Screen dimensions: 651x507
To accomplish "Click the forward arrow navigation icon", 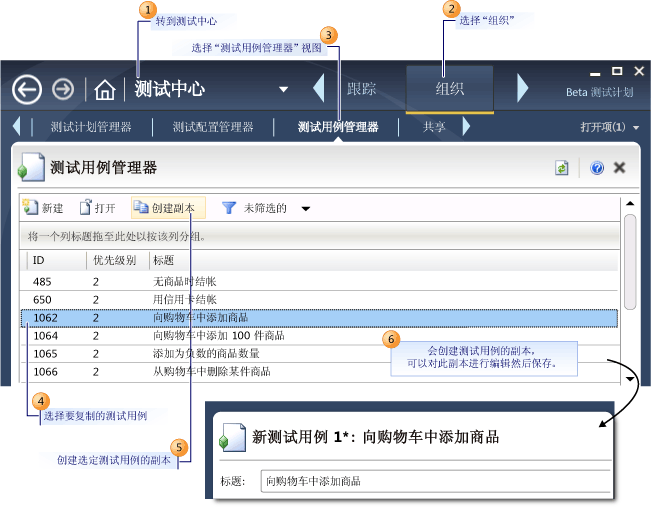I will click(x=63, y=89).
